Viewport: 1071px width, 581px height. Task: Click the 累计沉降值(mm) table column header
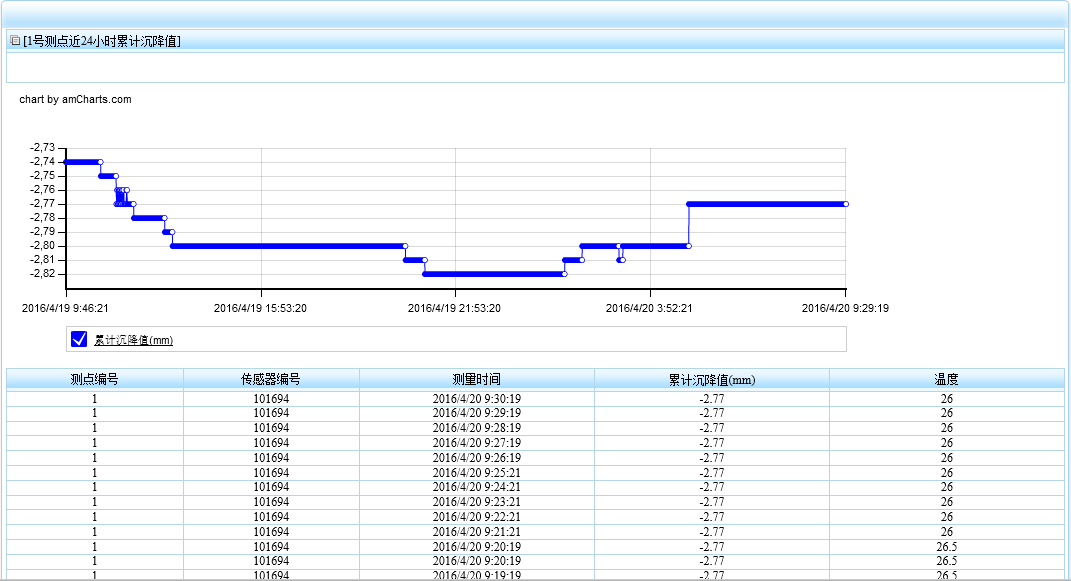tap(711, 380)
